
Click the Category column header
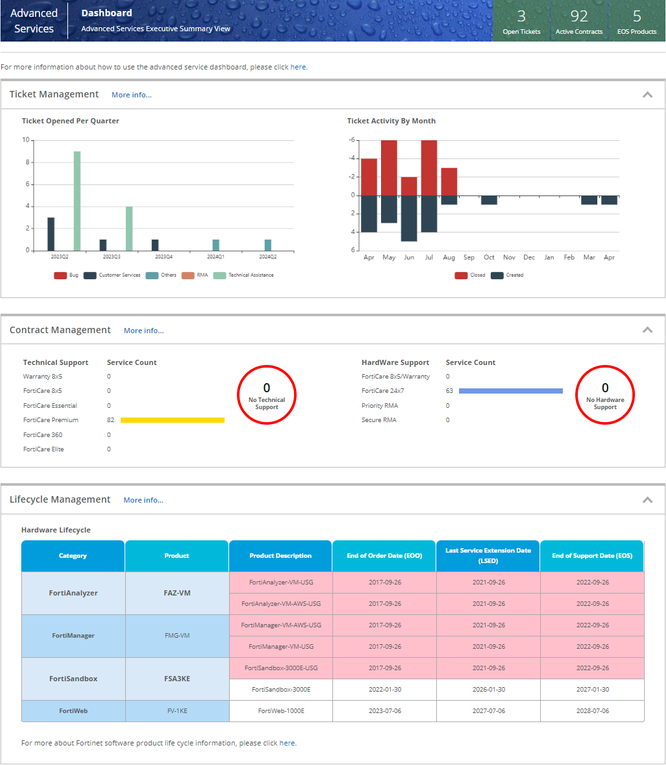coord(73,556)
